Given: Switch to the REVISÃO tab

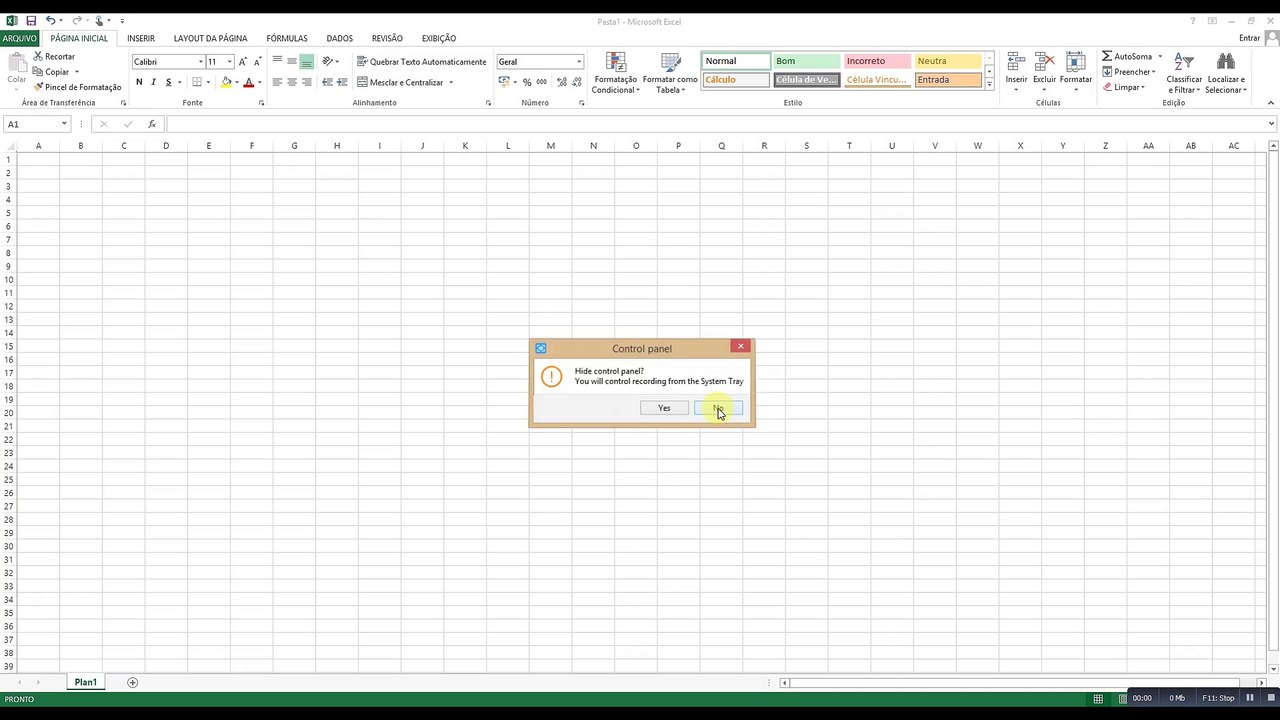Looking at the screenshot, I should (x=387, y=38).
